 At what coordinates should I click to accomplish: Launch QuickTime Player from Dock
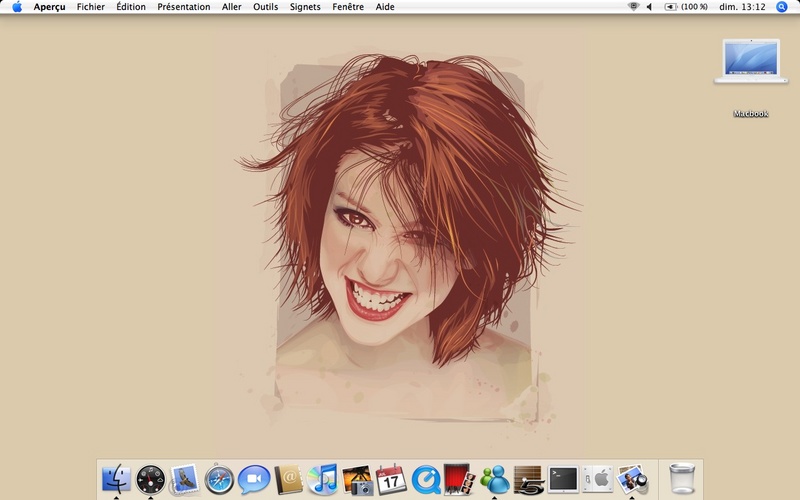pyautogui.click(x=426, y=480)
